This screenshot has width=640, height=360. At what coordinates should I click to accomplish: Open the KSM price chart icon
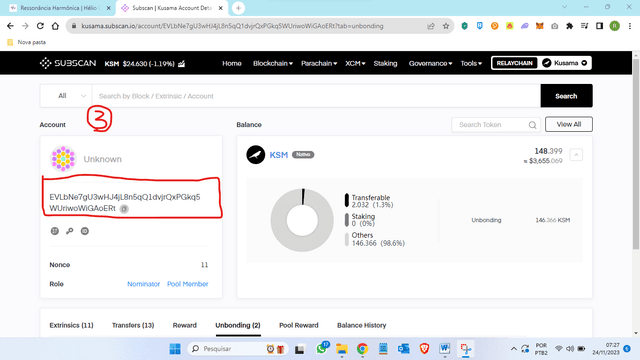182,64
